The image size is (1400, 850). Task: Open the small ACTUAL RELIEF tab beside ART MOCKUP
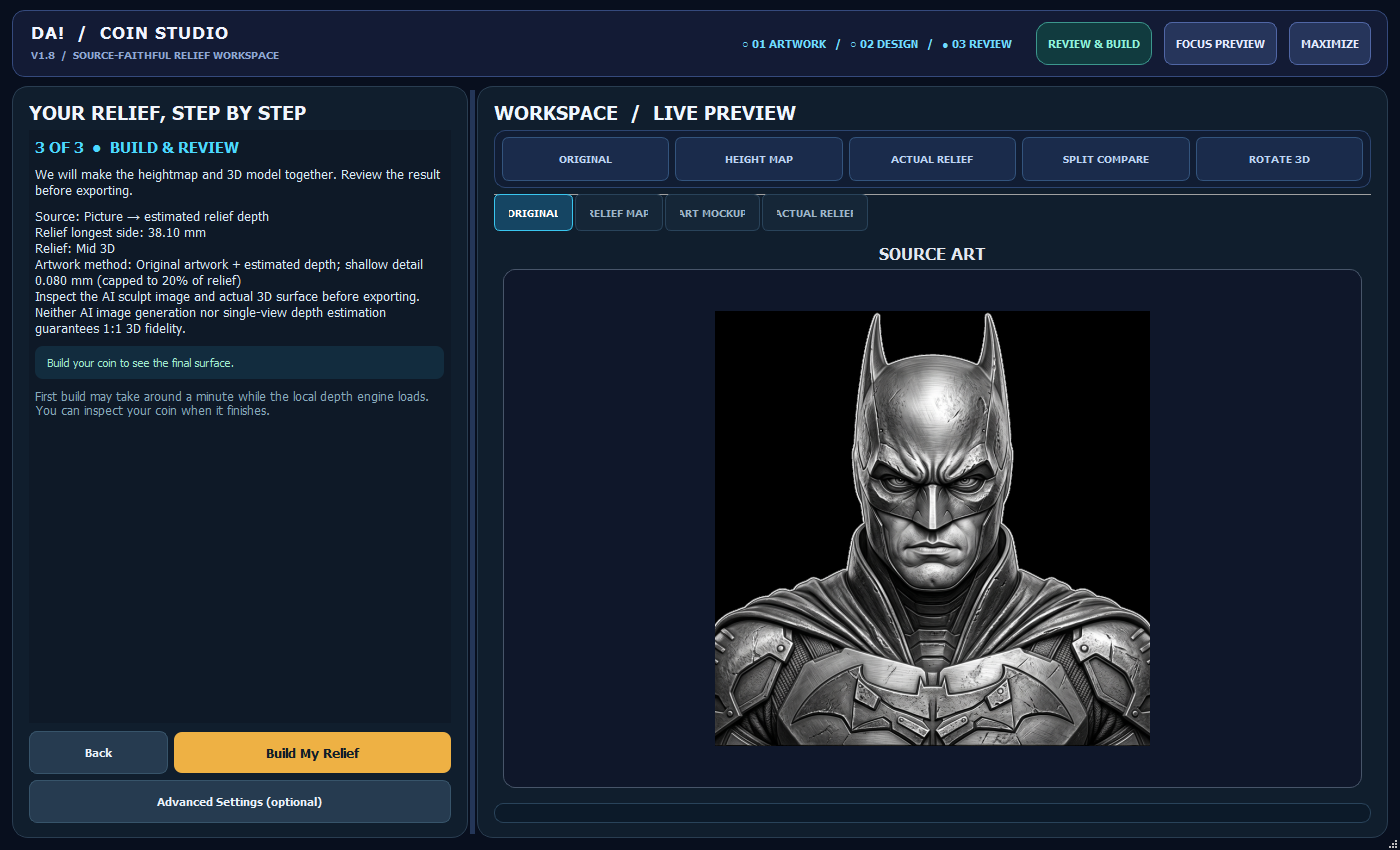[815, 213]
